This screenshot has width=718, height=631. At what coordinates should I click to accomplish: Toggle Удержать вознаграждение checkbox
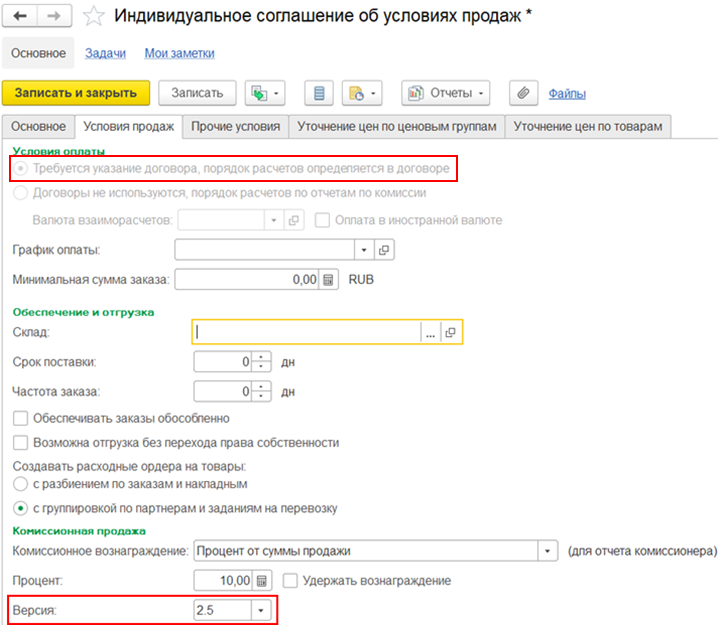[x=290, y=581]
